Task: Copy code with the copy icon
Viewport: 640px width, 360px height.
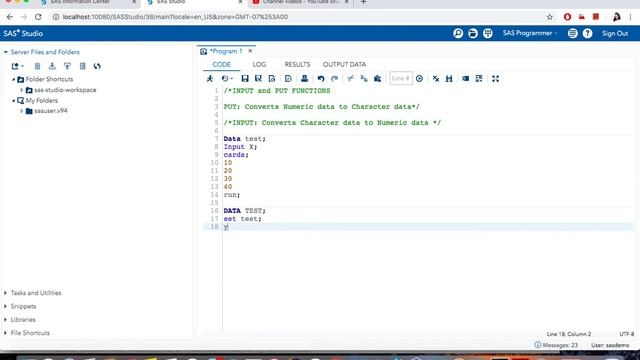Action: (x=364, y=78)
